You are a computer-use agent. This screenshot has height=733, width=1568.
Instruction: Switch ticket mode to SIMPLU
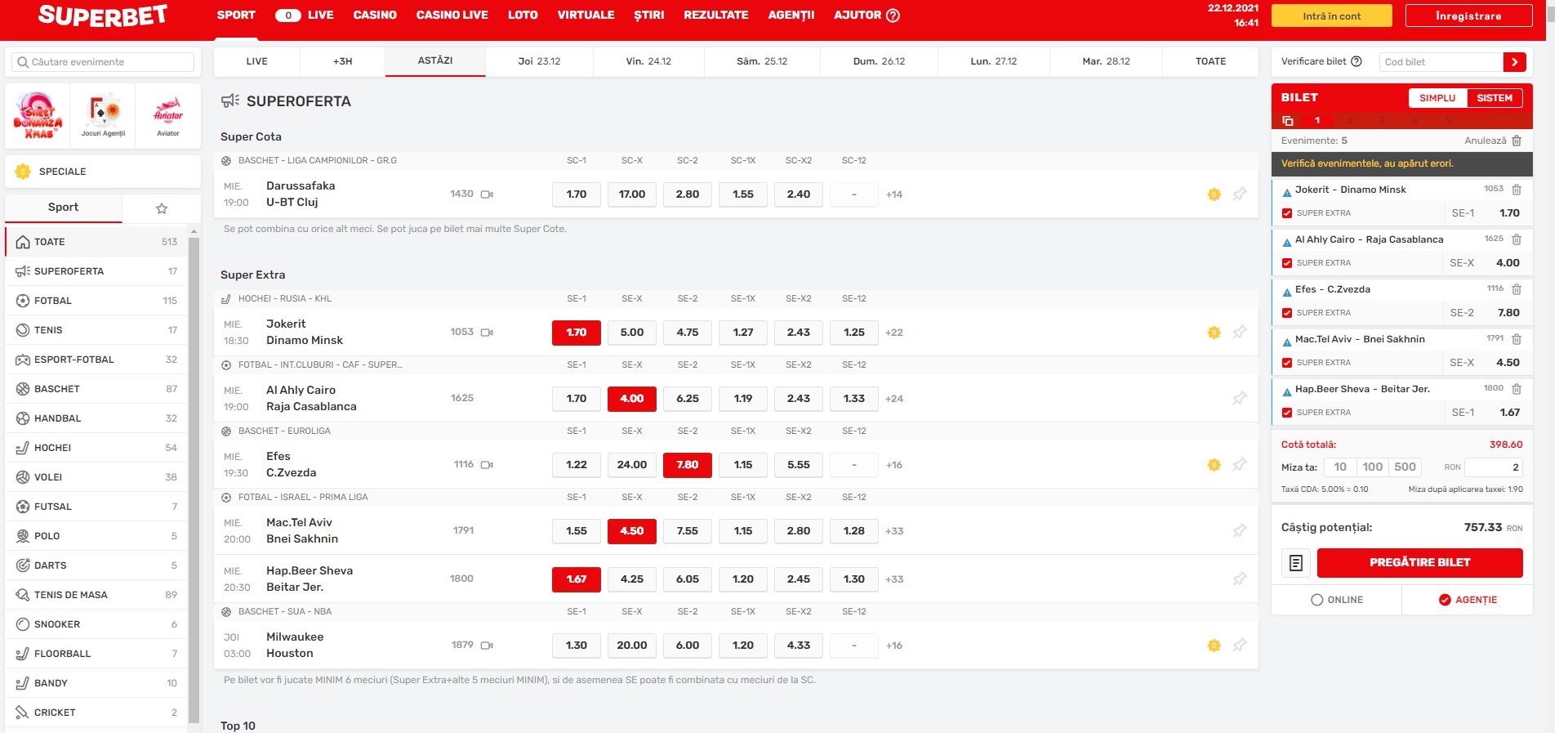(x=1437, y=98)
